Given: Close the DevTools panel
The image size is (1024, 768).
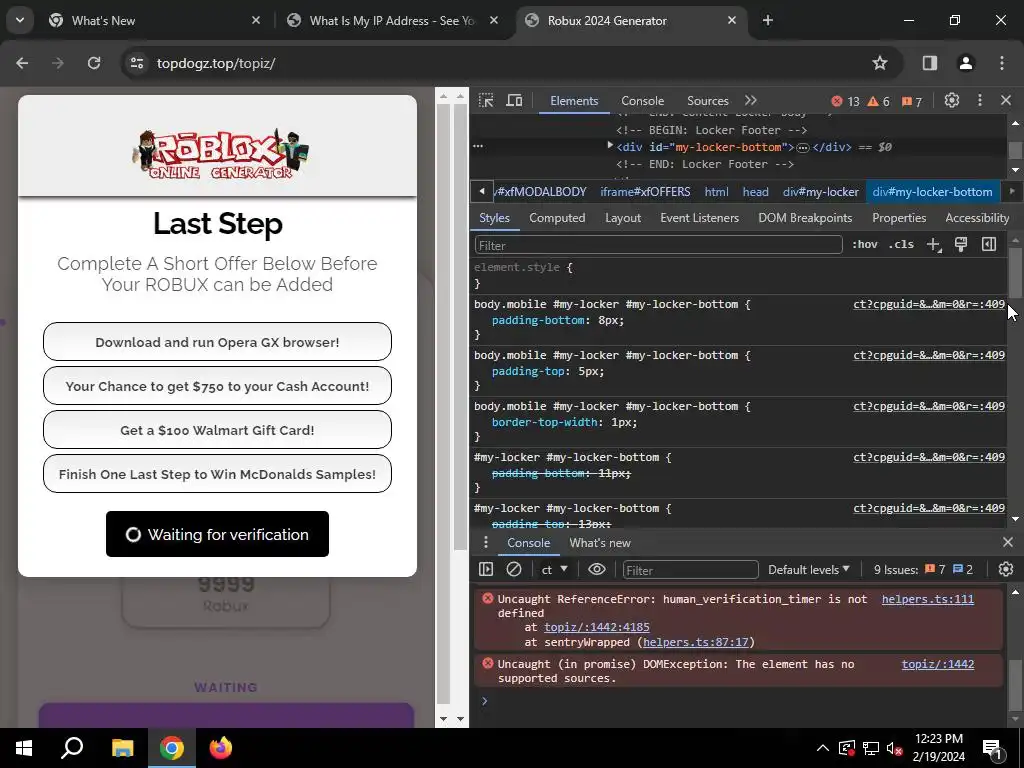Looking at the screenshot, I should point(1006,101).
